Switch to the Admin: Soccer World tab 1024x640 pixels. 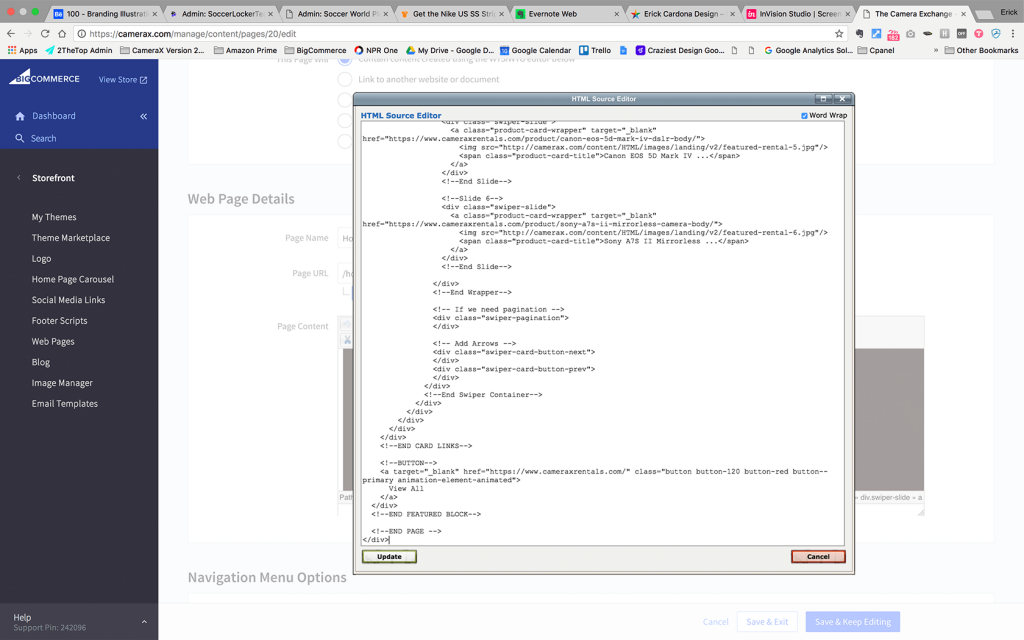[x=336, y=14]
